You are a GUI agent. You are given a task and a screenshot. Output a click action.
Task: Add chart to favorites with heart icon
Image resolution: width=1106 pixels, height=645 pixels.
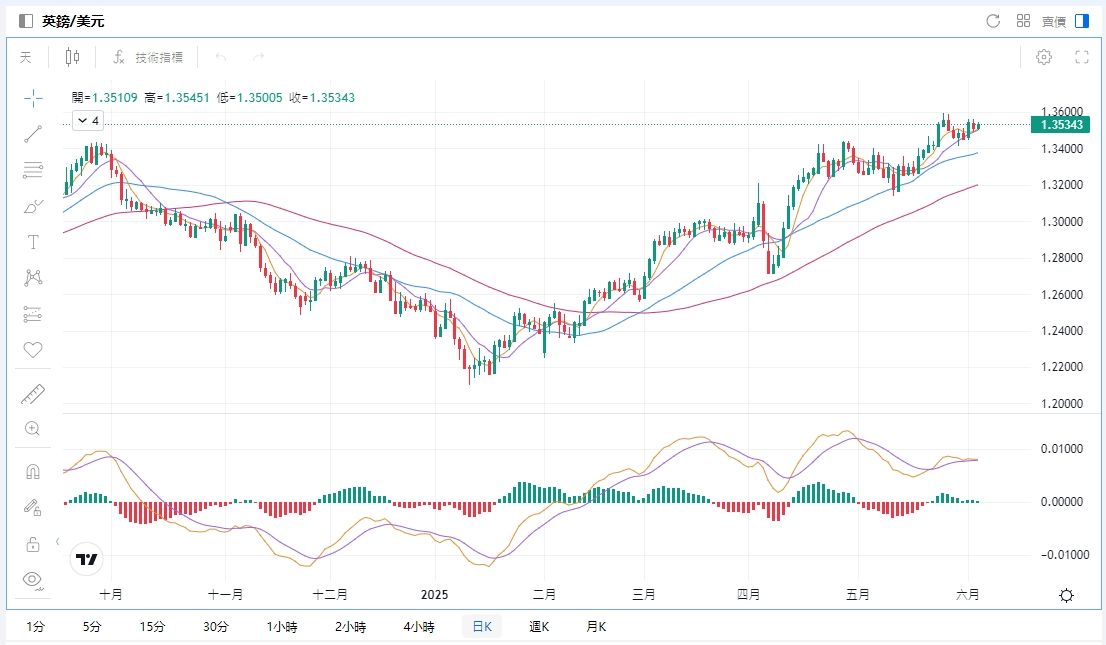point(33,350)
